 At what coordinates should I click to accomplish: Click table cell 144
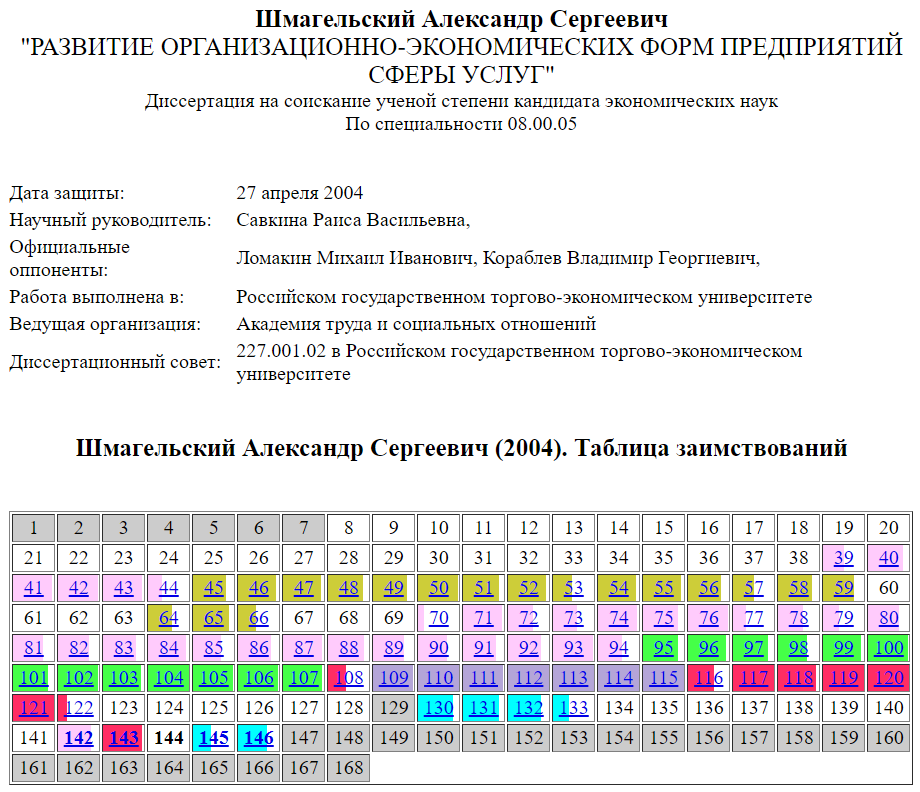168,737
